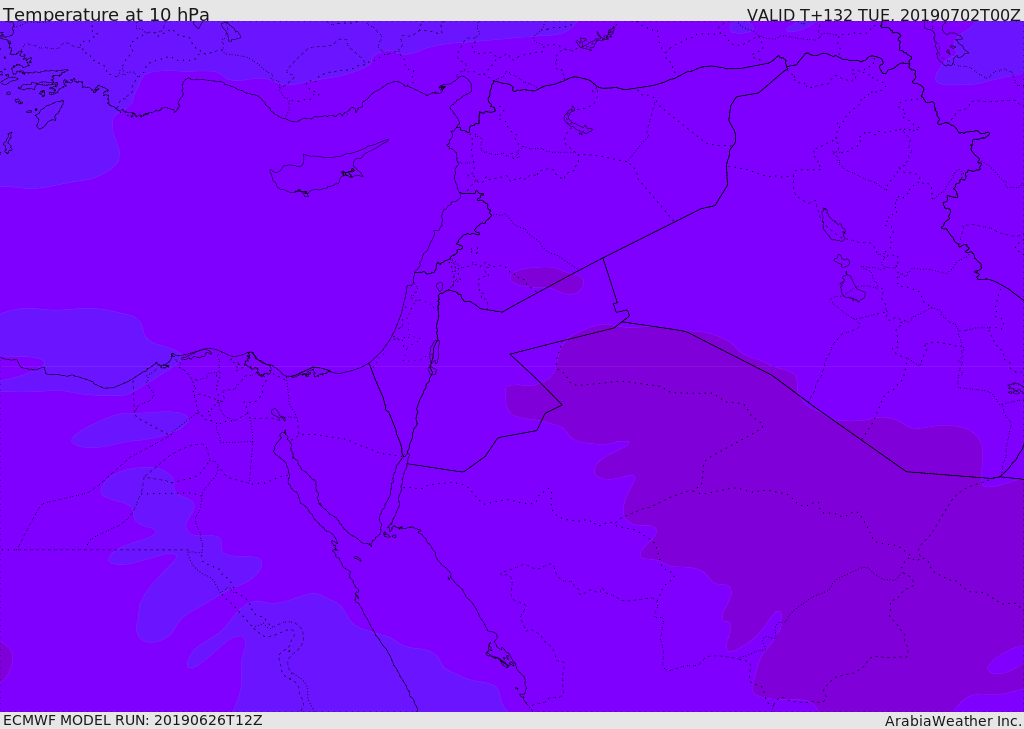Click the 'Temperature at 10 hPa' title

(x=106, y=14)
